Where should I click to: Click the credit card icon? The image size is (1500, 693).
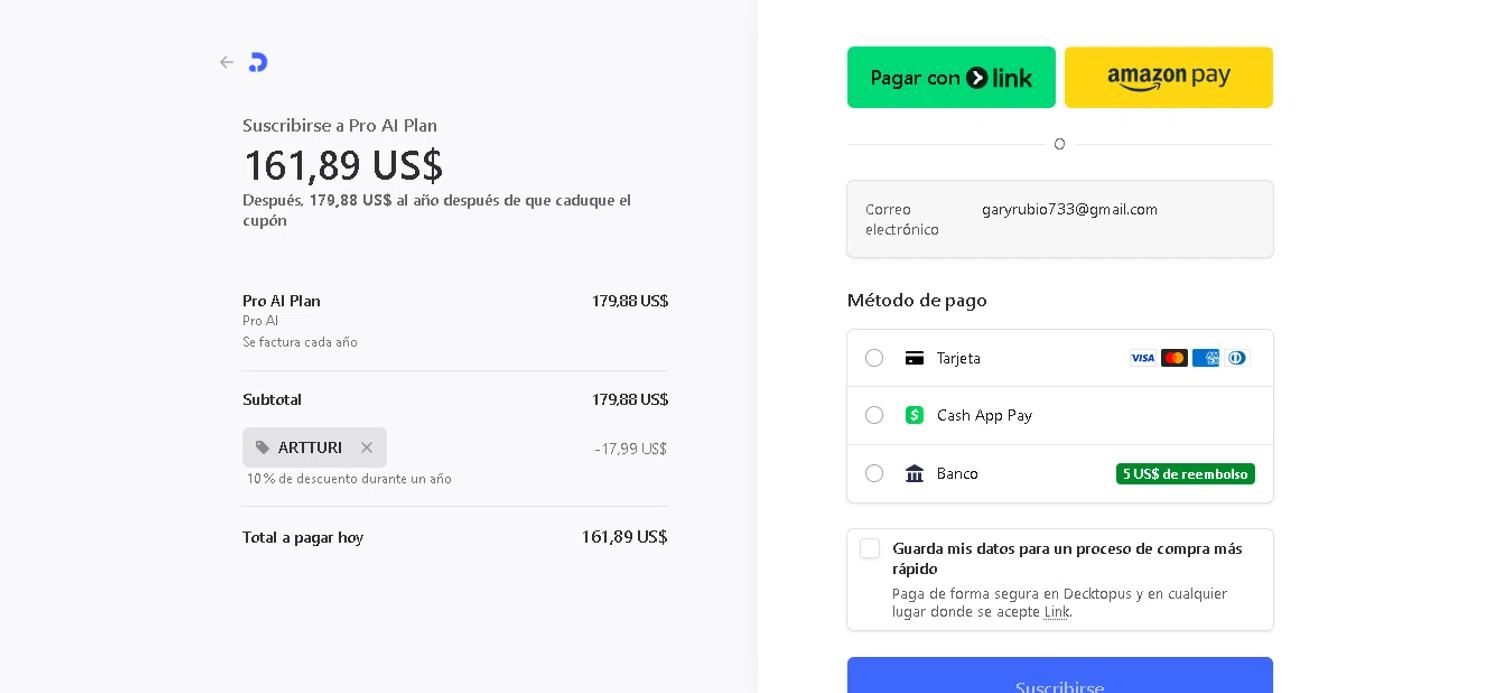[x=914, y=358]
